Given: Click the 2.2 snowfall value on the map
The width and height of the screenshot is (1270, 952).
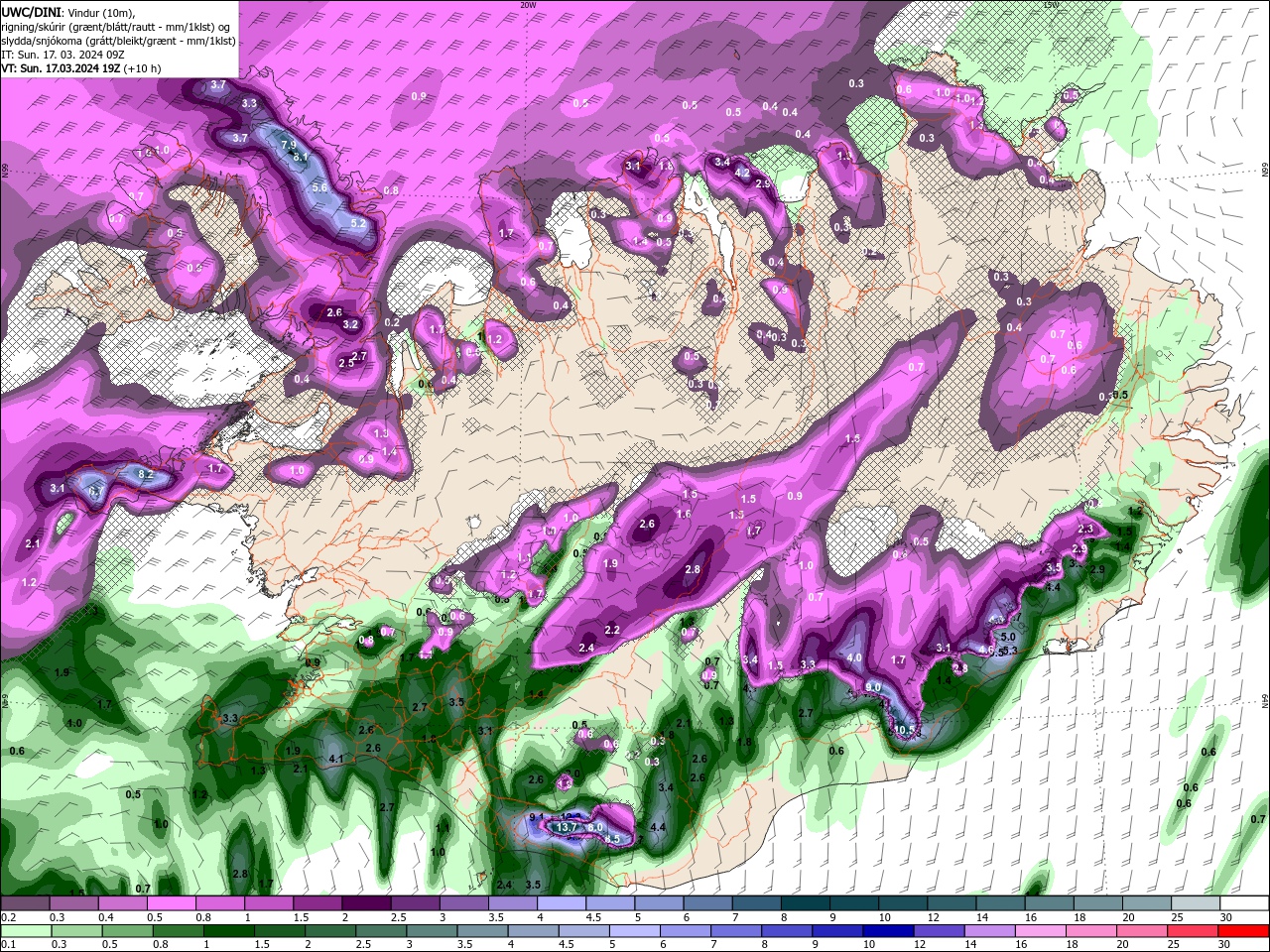Looking at the screenshot, I should click(612, 631).
